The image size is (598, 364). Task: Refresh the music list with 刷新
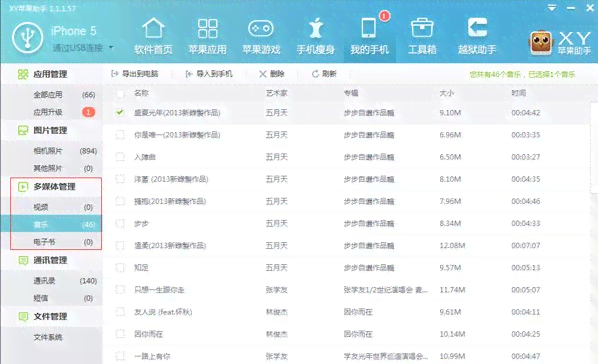[x=324, y=74]
